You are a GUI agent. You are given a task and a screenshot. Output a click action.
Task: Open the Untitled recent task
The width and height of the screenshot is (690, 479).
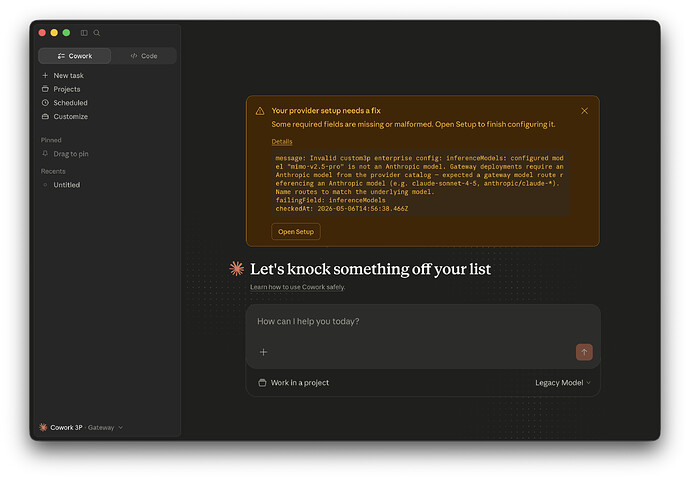(66, 185)
